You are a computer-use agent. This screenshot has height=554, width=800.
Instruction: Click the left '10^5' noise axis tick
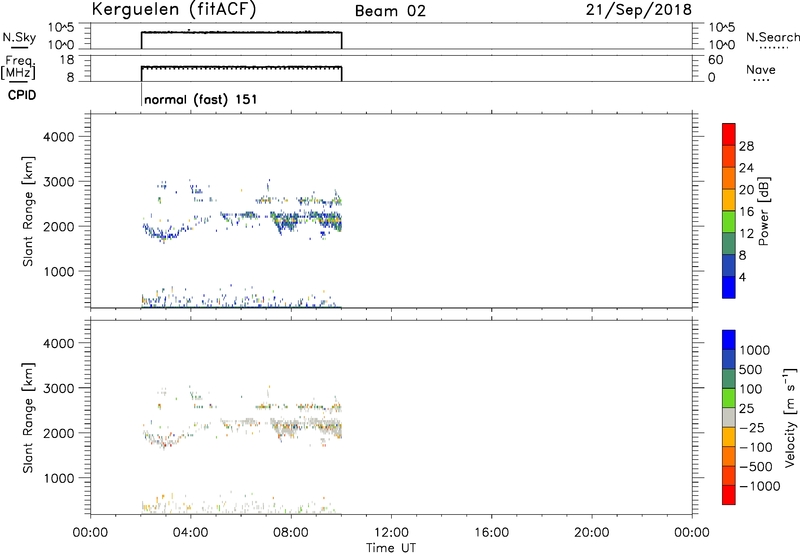pos(61,27)
